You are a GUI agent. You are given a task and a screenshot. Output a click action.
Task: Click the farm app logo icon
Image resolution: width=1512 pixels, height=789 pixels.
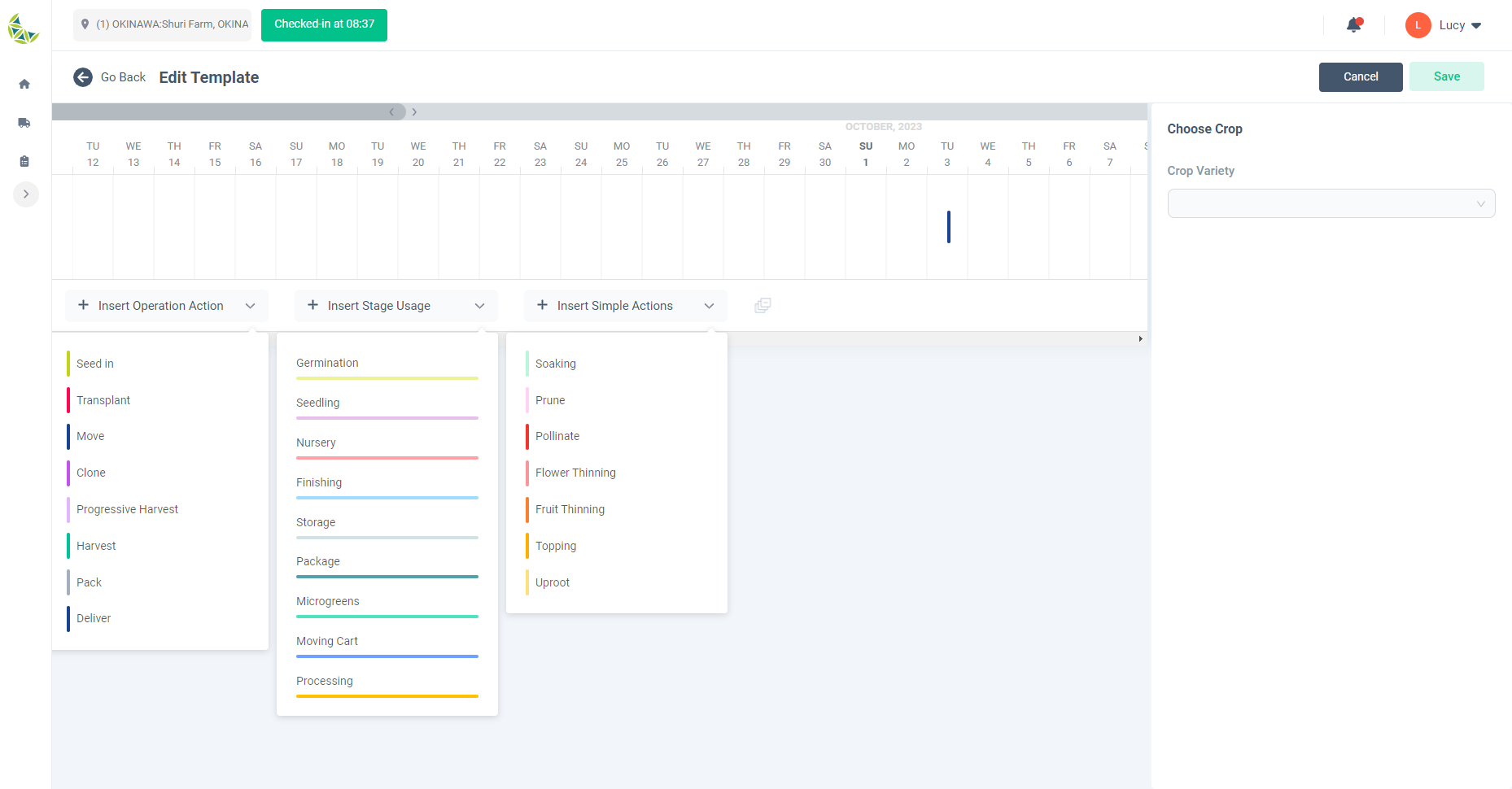click(24, 29)
